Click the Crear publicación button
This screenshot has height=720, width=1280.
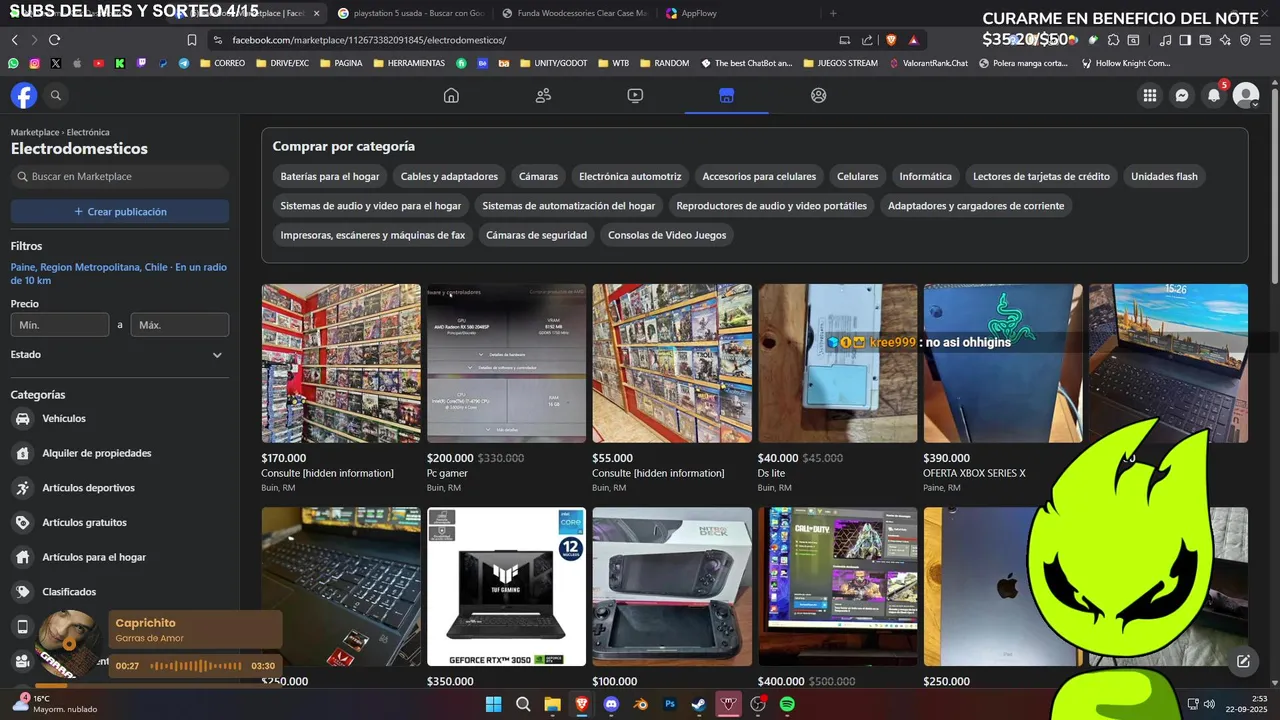click(120, 212)
